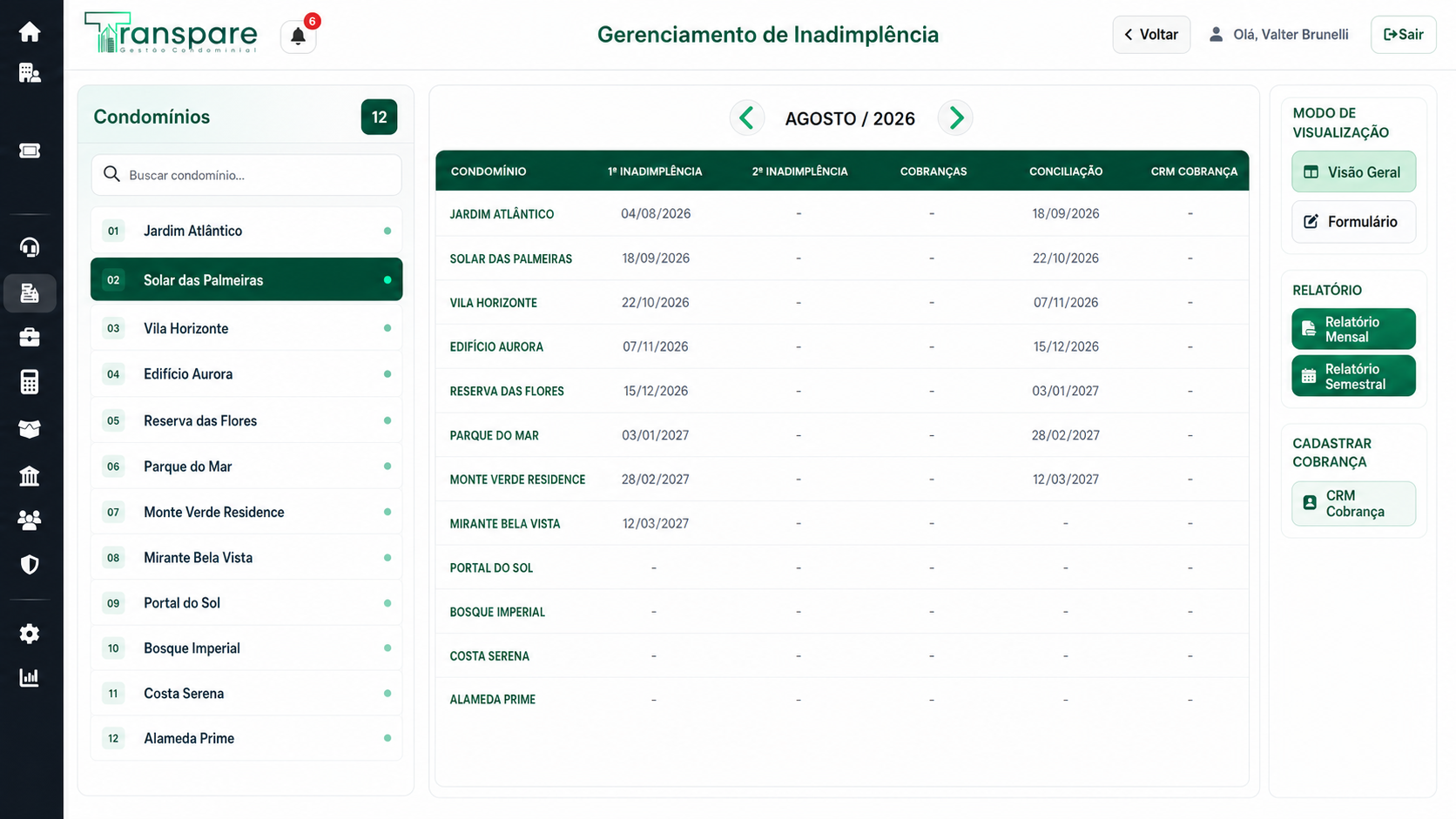The width and height of the screenshot is (1456, 819).
Task: Click the Condomínio column header
Action: [489, 171]
